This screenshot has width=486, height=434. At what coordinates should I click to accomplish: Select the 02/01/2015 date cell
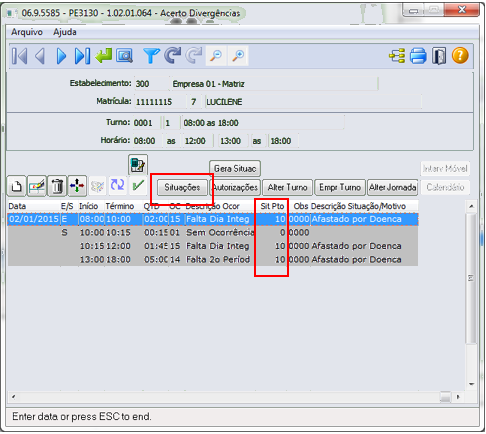tap(34, 219)
